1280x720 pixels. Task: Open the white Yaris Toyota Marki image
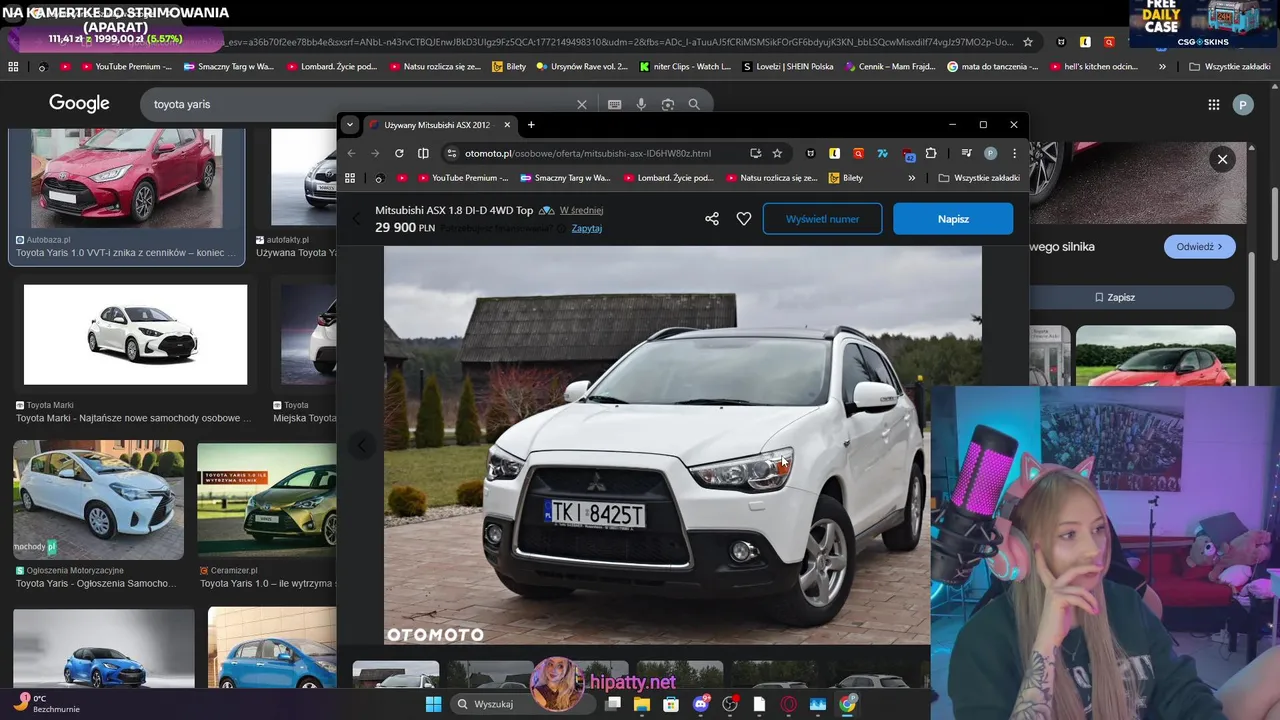(135, 334)
